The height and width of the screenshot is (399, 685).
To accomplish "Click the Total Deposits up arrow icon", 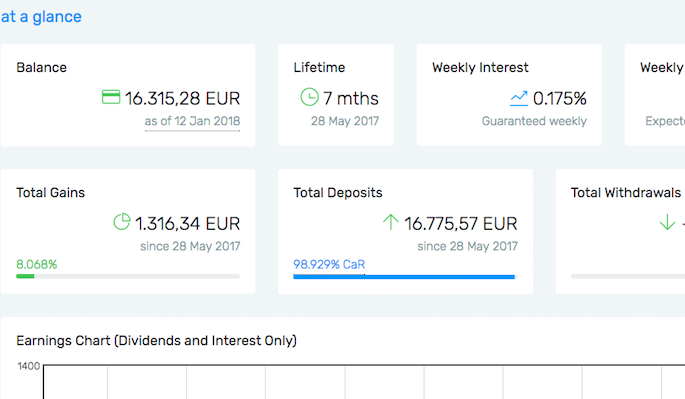I will click(391, 222).
